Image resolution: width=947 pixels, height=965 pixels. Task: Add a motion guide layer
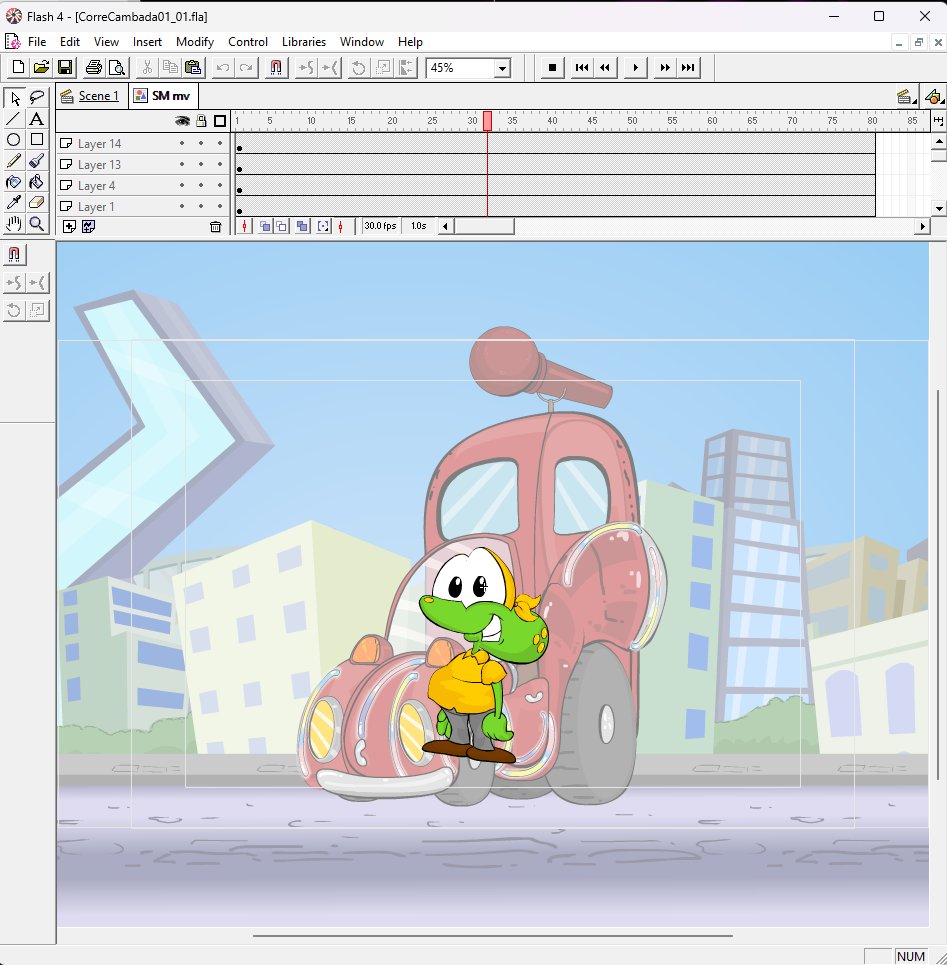coord(89,226)
